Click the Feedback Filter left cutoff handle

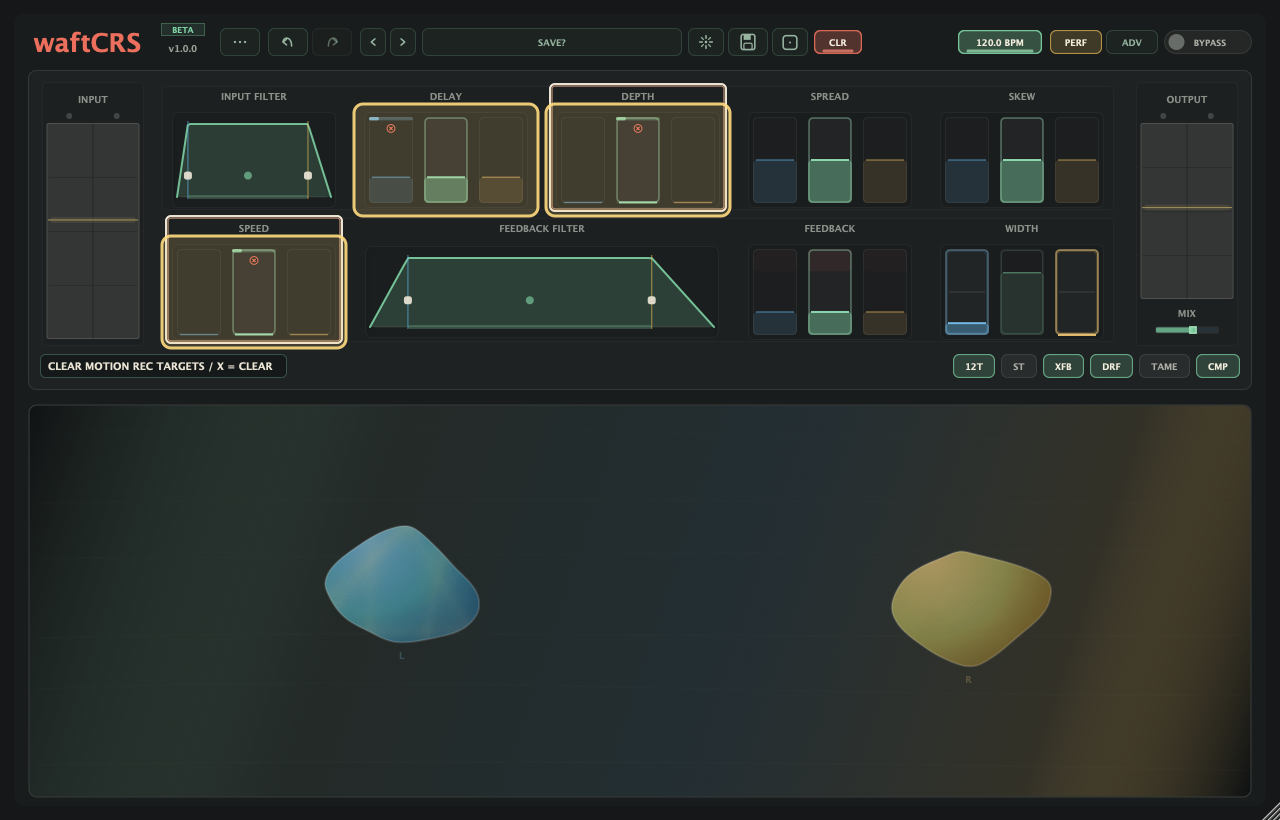(408, 300)
